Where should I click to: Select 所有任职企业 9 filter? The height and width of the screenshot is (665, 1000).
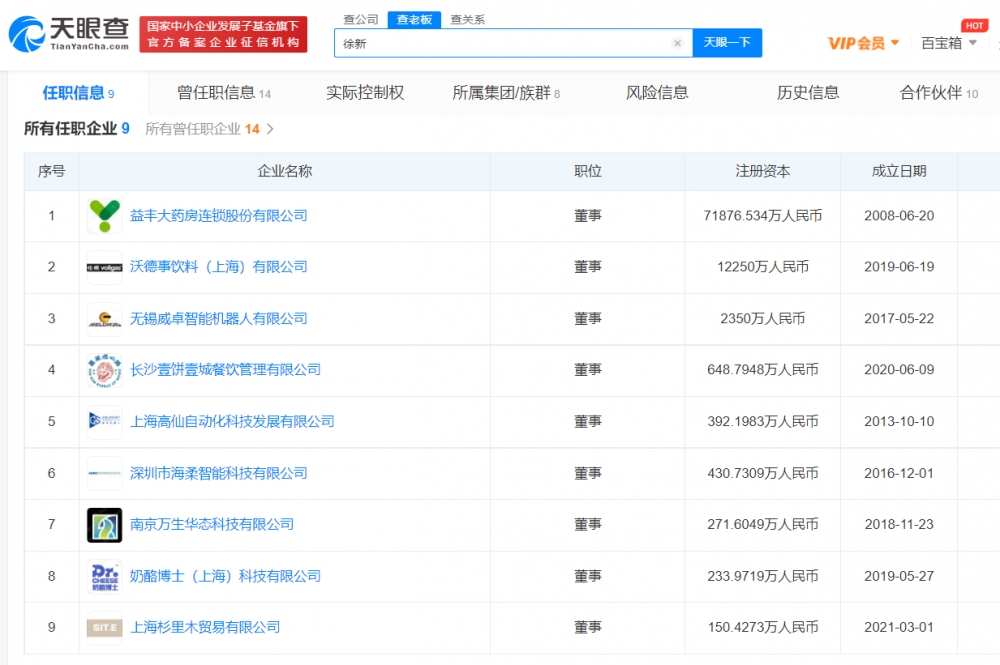tap(77, 129)
